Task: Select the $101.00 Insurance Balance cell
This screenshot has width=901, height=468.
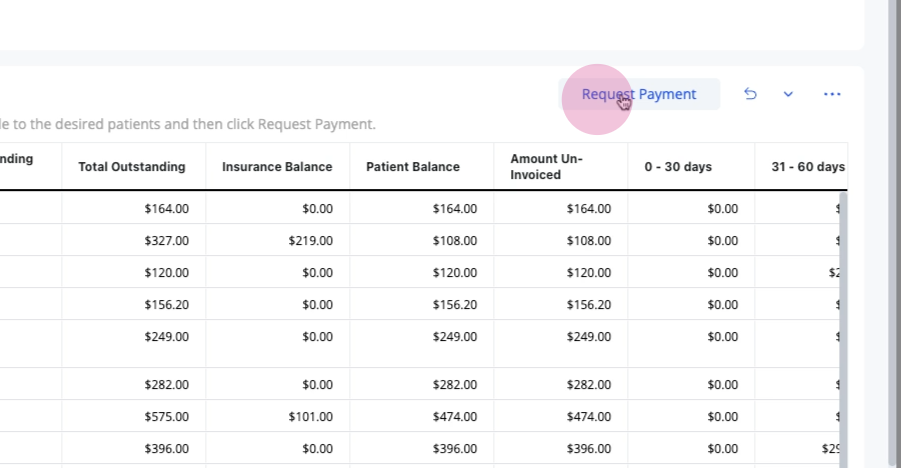Action: [278, 416]
